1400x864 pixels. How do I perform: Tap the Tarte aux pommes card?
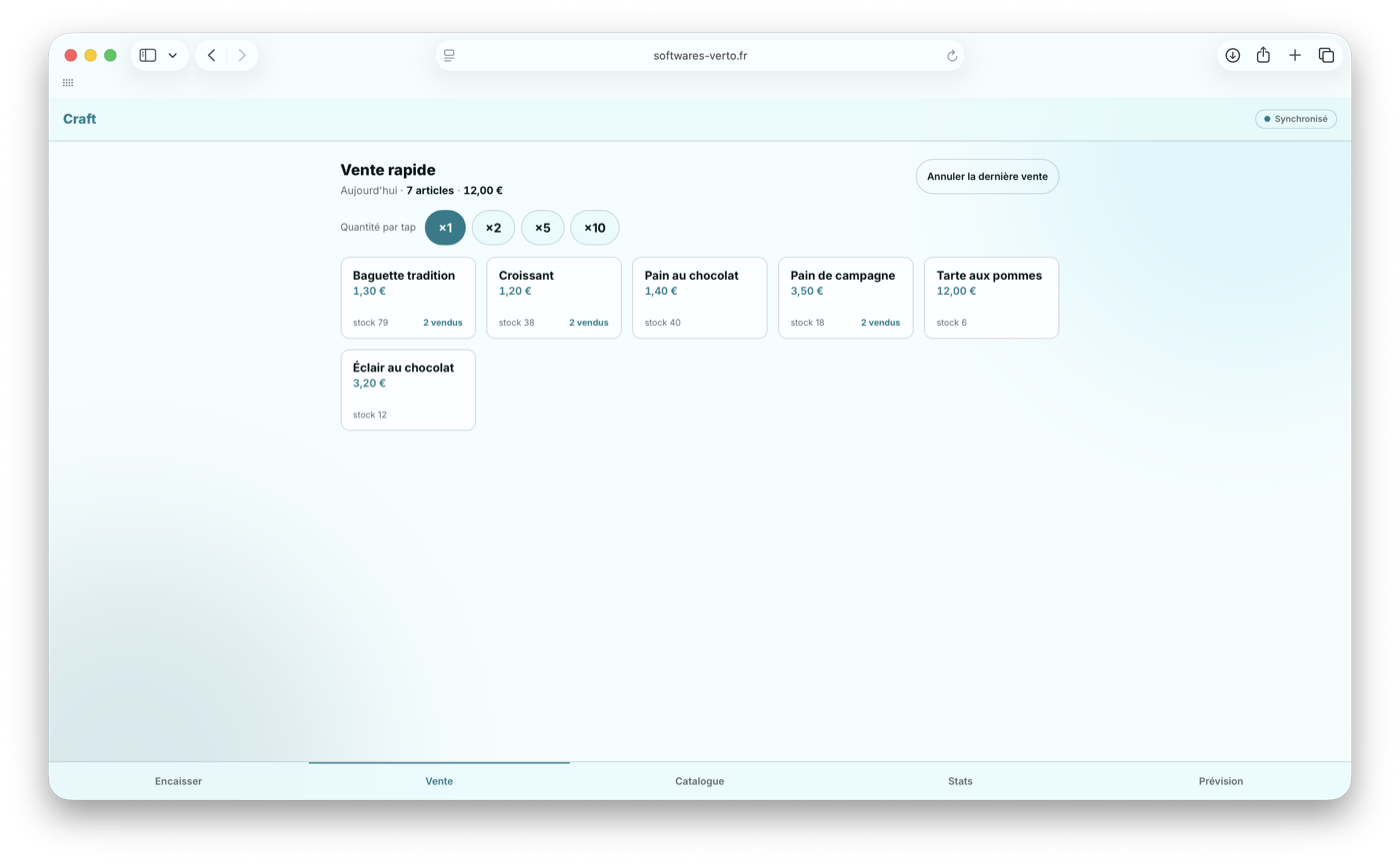point(992,298)
